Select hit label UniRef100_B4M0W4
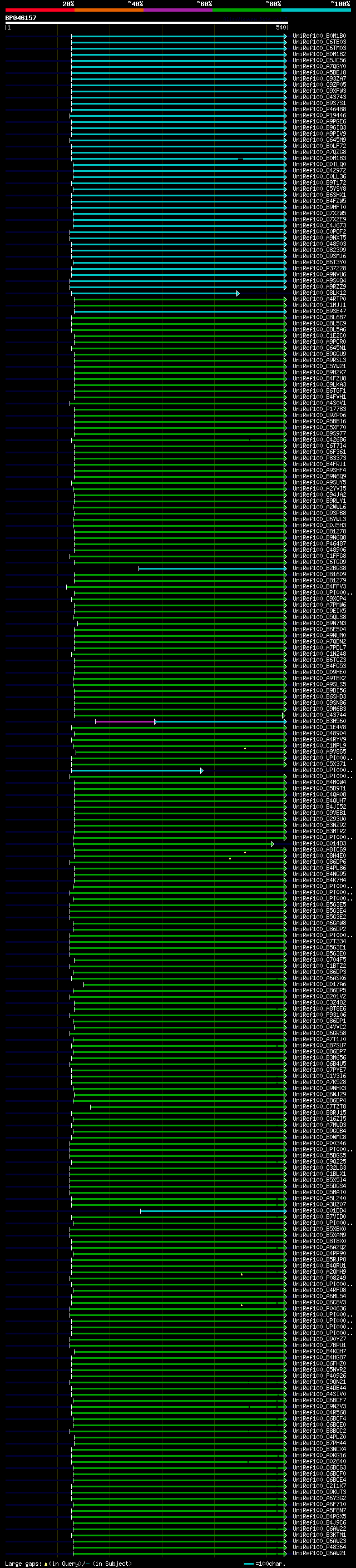Viewport: 356px width, 1568px height. [x=319, y=783]
